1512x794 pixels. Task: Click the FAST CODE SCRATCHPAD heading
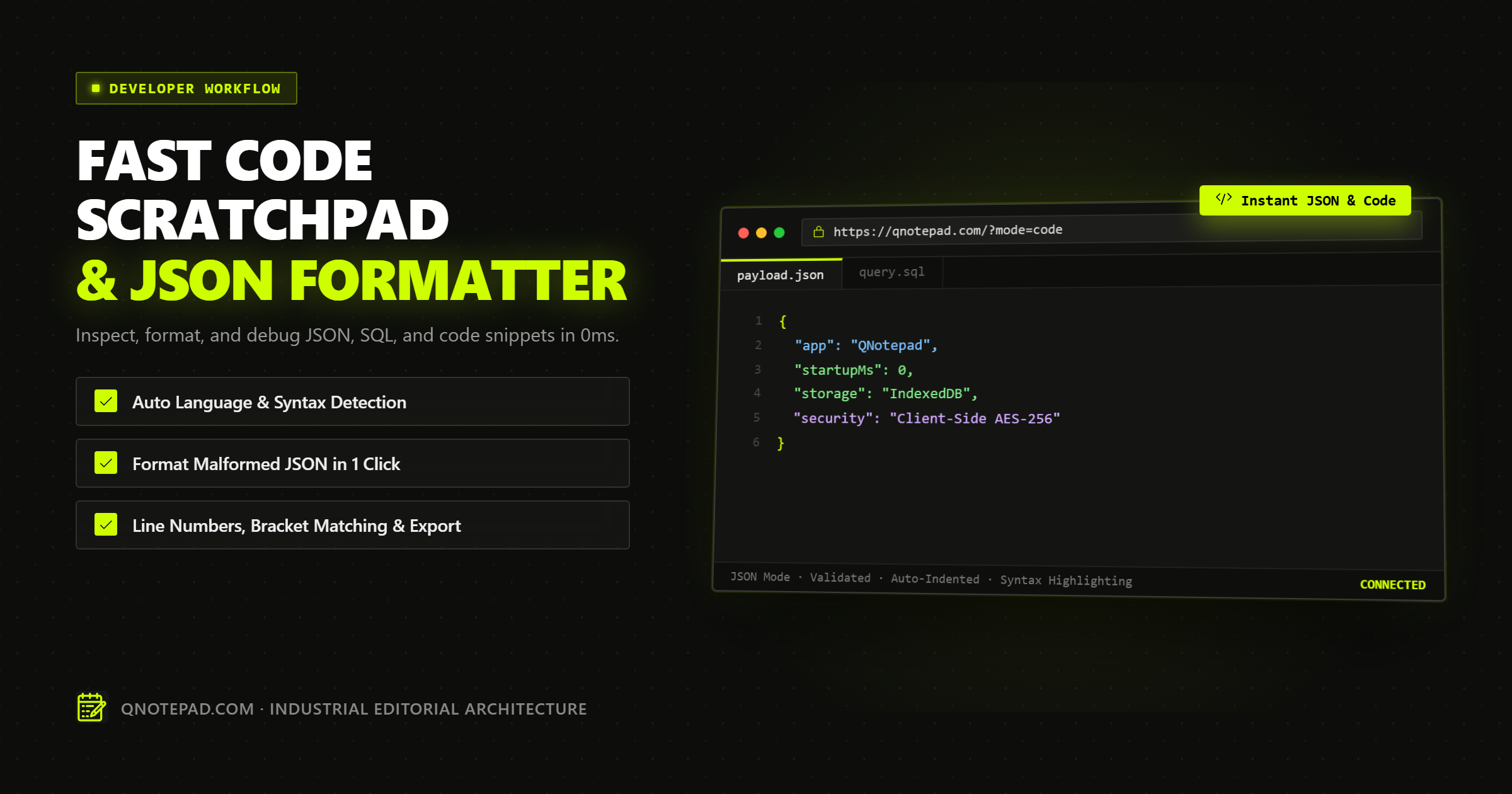coord(262,190)
